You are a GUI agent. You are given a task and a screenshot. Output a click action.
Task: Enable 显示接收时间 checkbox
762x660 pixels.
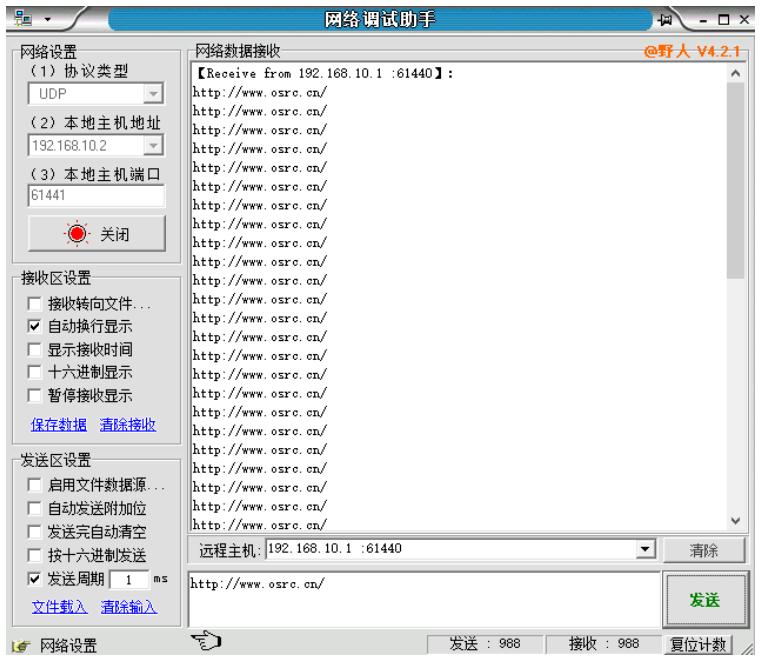(35, 349)
